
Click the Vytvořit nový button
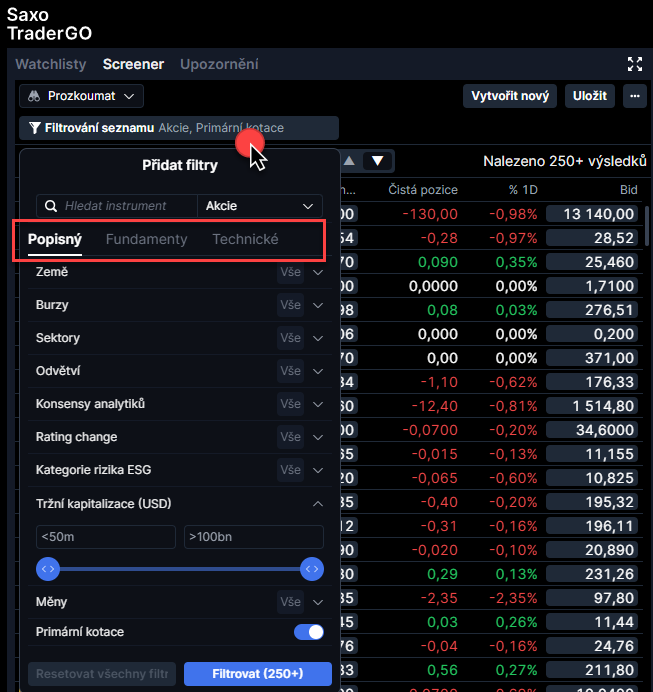[x=509, y=96]
